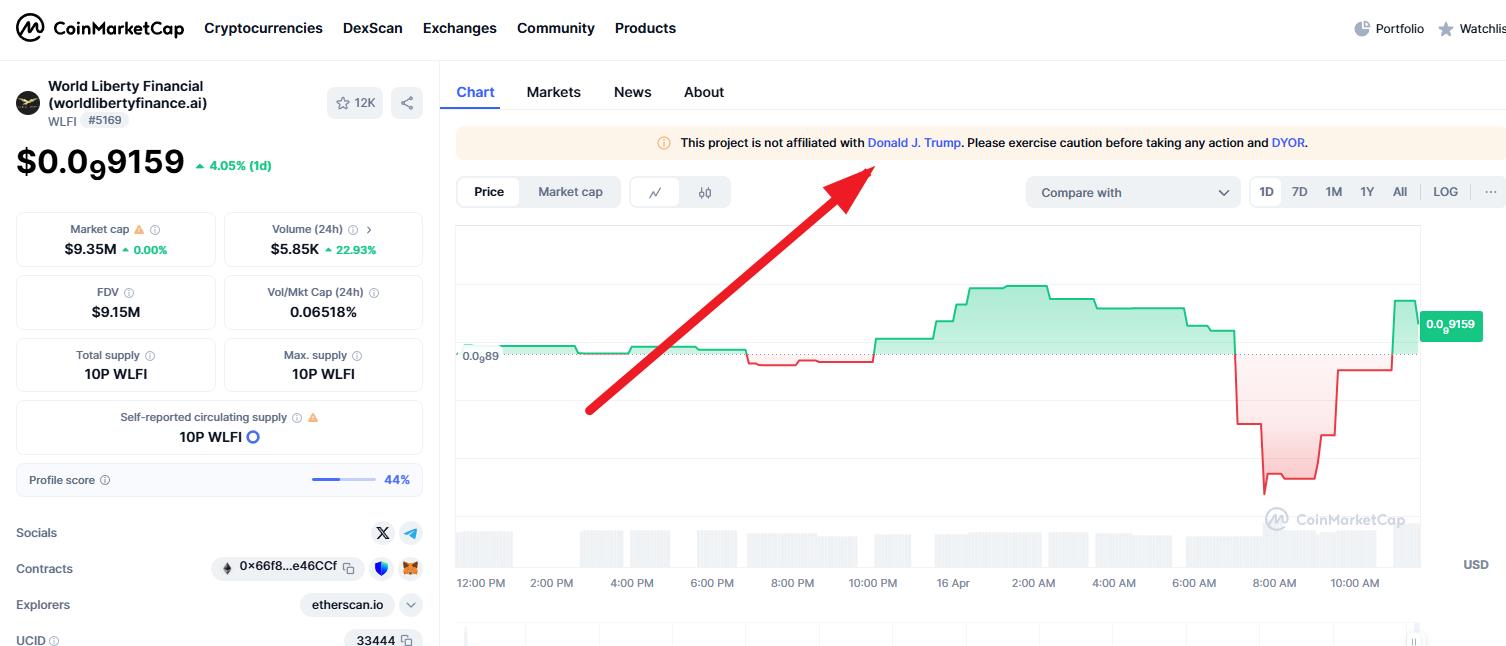This screenshot has height=646, width=1506.
Task: Open the DexScan menu
Action: click(373, 28)
